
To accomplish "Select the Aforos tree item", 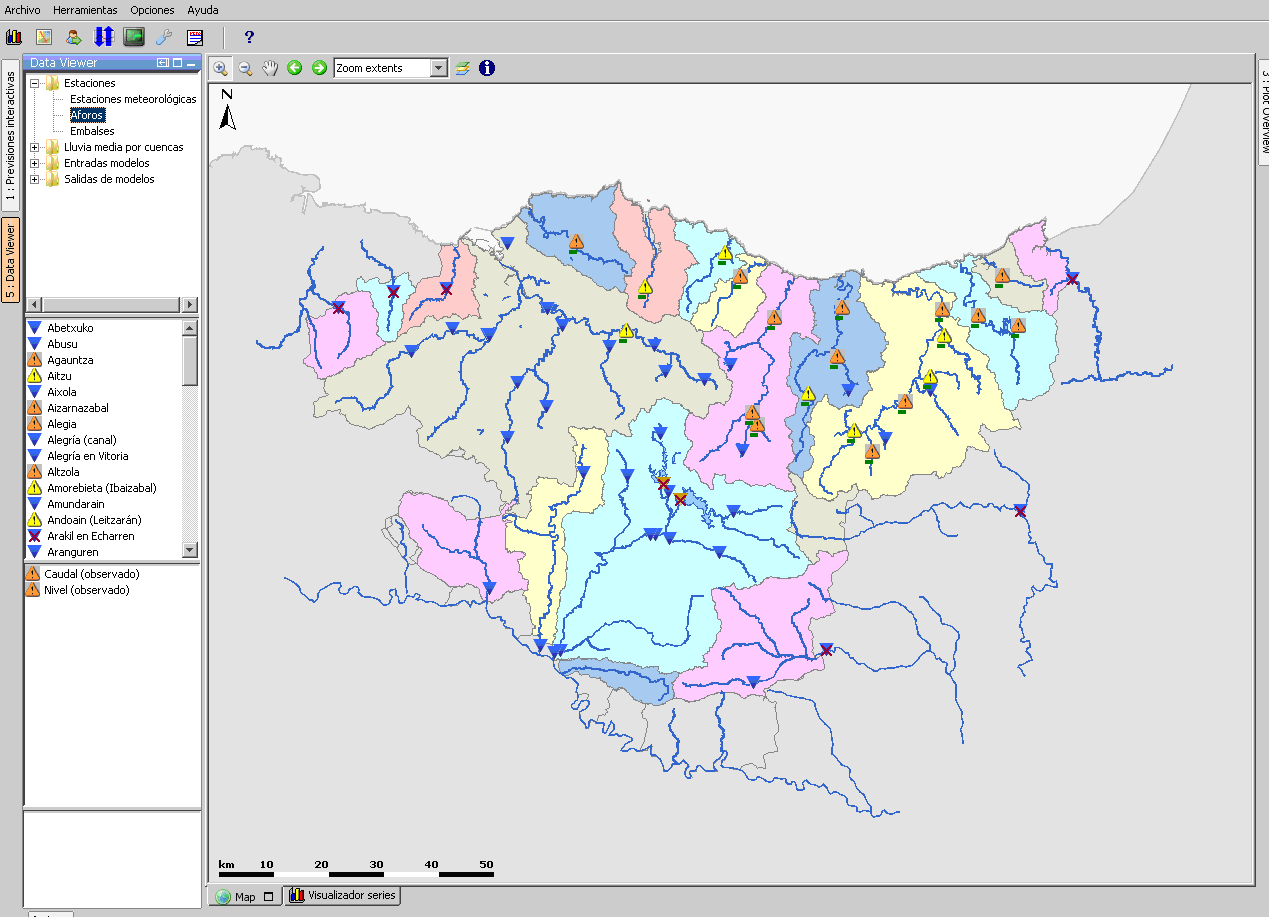I will 87,115.
